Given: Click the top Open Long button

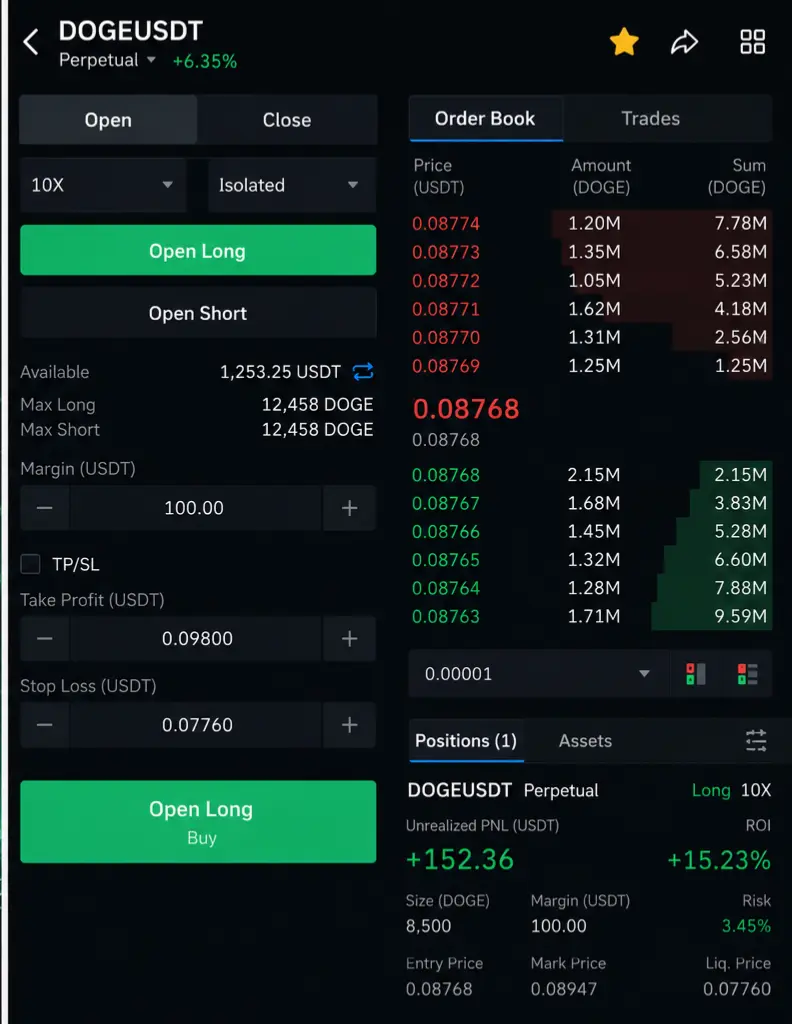Looking at the screenshot, I should pos(198,250).
